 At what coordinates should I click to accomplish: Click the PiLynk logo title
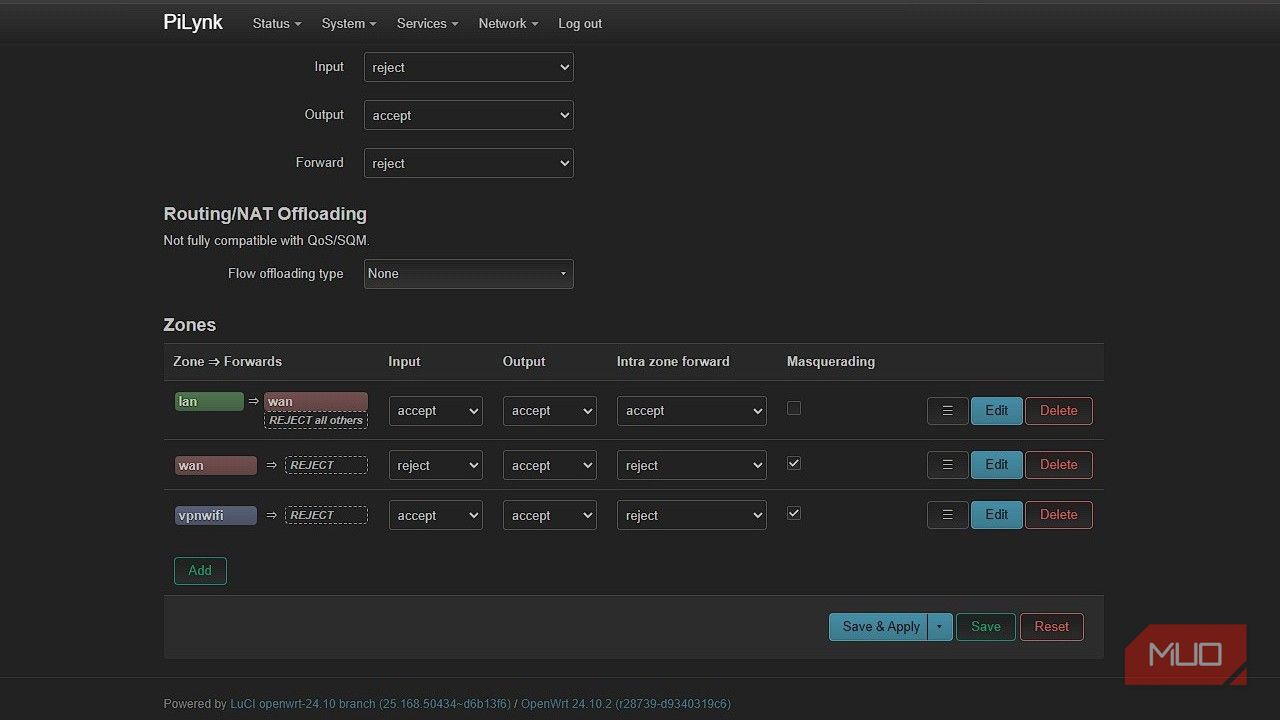click(x=193, y=23)
